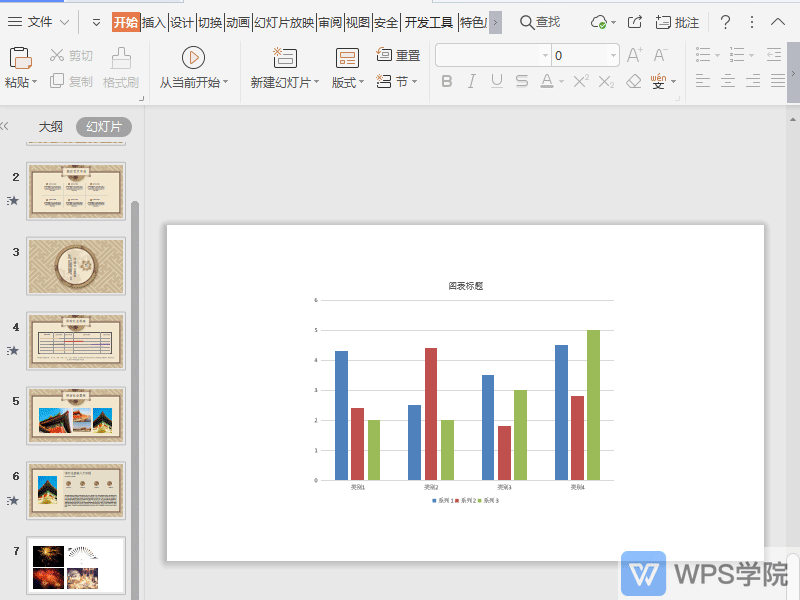Image resolution: width=800 pixels, height=600 pixels.
Task: Click the share icon in top bar
Action: coord(634,22)
